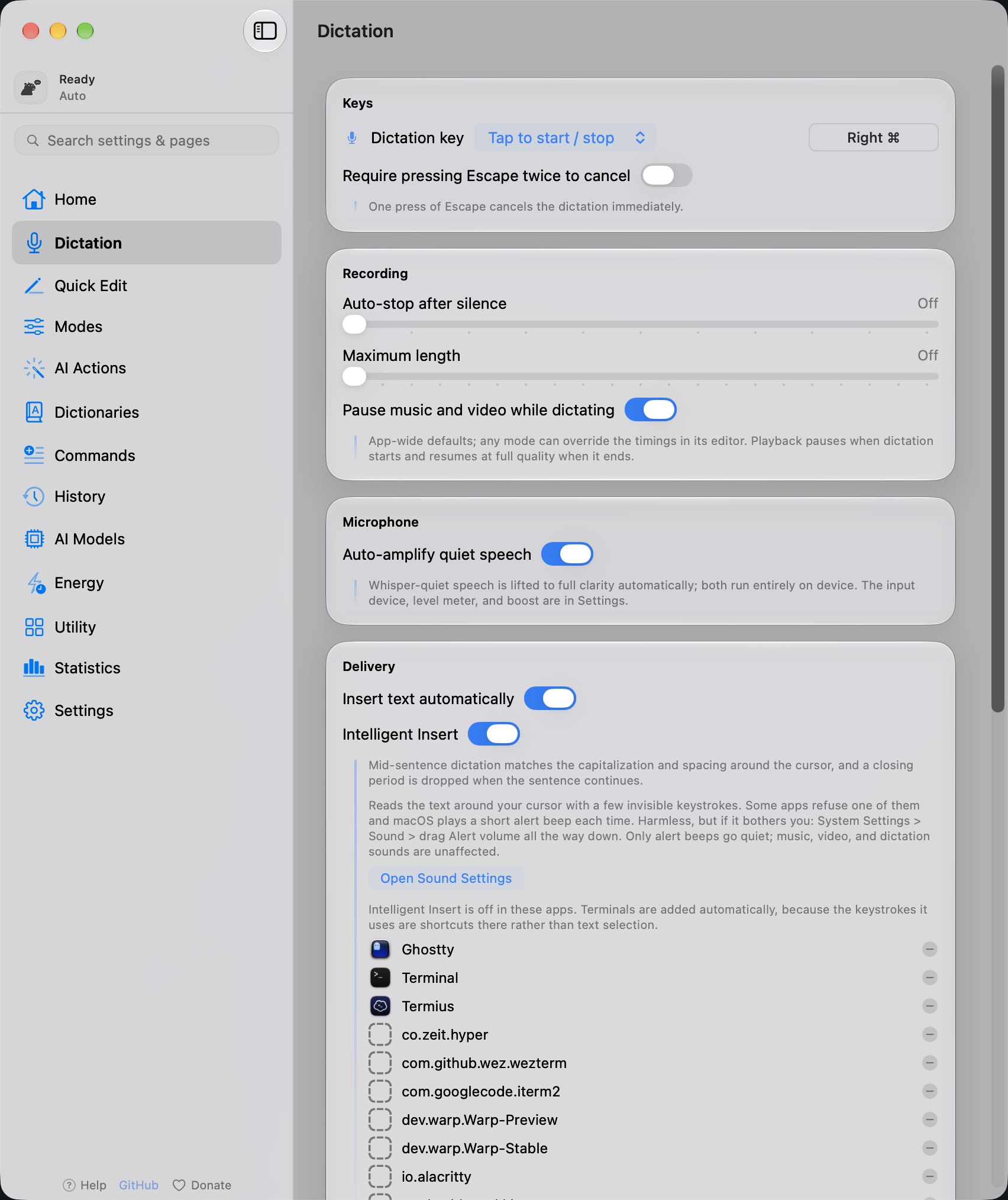
Task: Click the Energy bolt icon
Action: click(35, 583)
